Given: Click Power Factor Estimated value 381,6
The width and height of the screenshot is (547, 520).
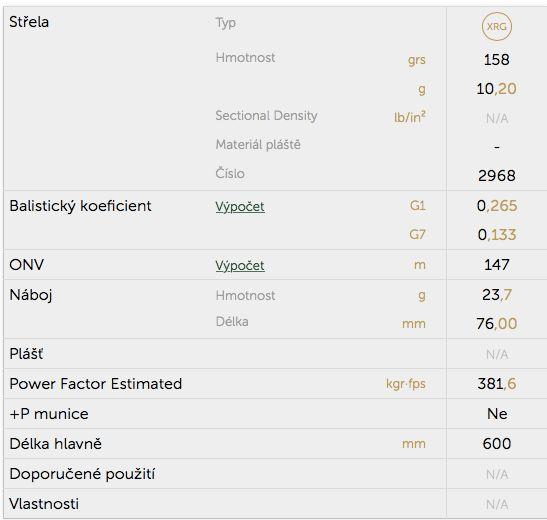Looking at the screenshot, I should 497,384.
